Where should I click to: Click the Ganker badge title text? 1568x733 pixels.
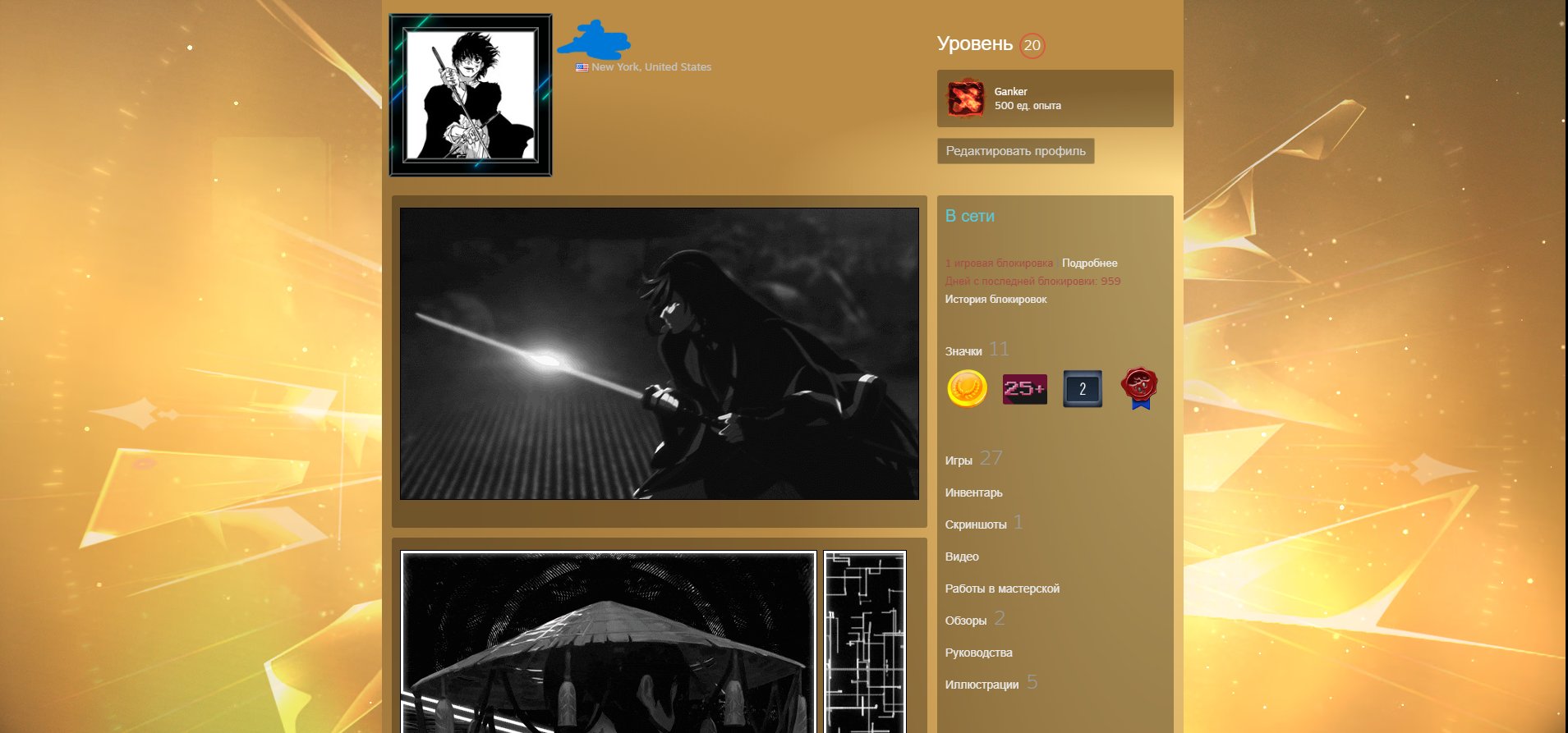tap(1010, 92)
